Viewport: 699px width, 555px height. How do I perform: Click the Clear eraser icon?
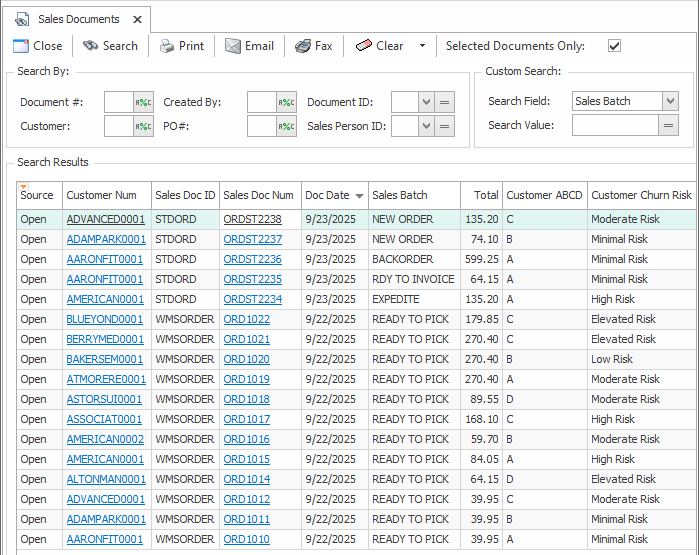pos(363,46)
